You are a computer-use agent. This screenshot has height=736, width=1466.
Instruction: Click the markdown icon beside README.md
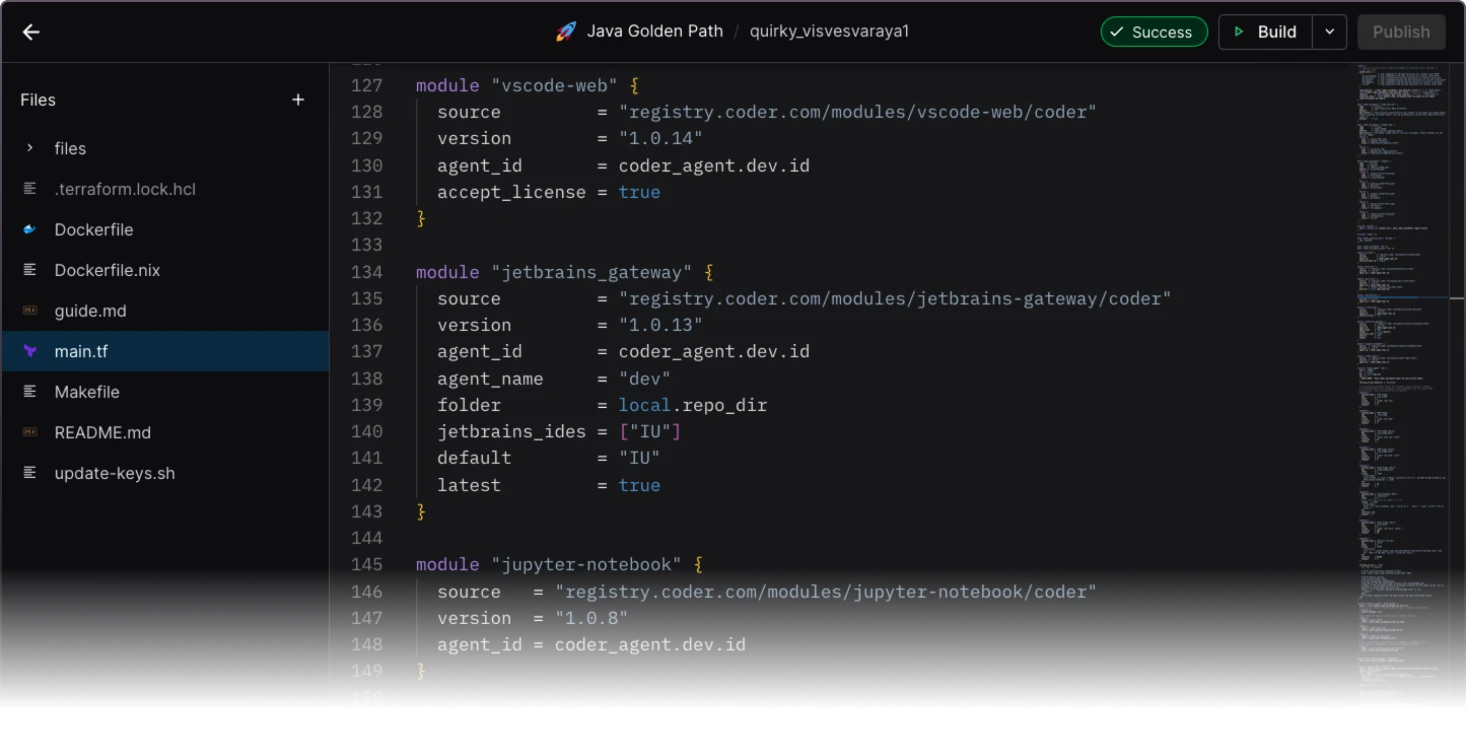30,433
